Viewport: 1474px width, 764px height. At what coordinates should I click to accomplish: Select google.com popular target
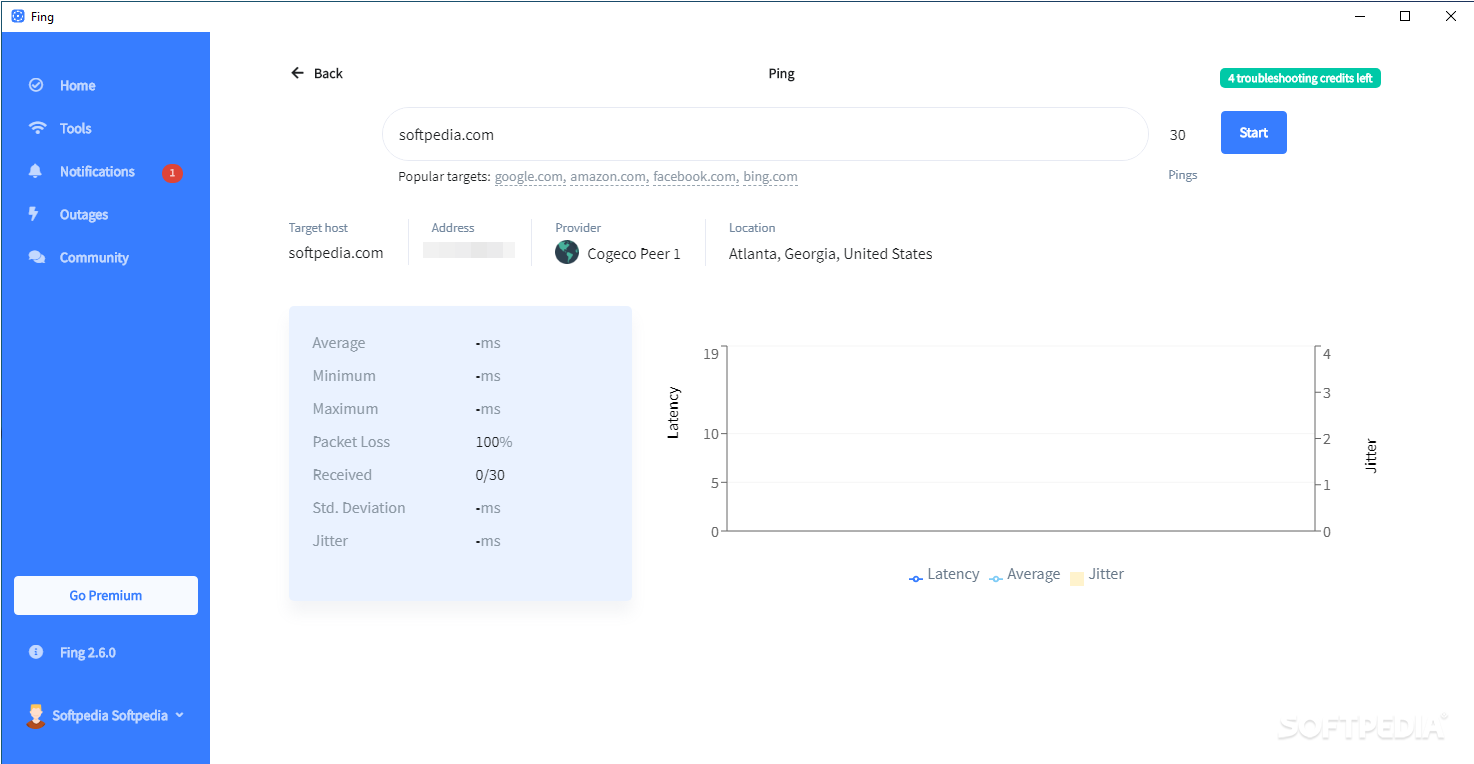[x=529, y=177]
